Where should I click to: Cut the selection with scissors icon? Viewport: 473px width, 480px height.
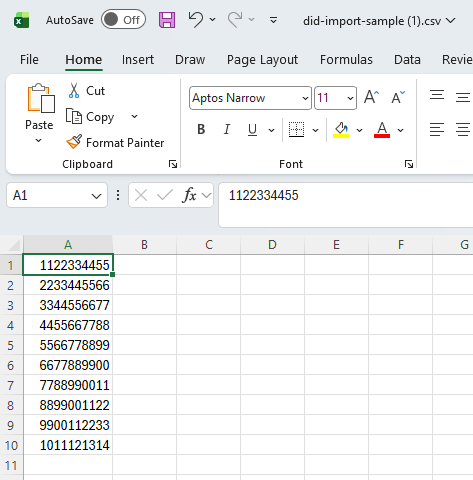[x=86, y=91]
